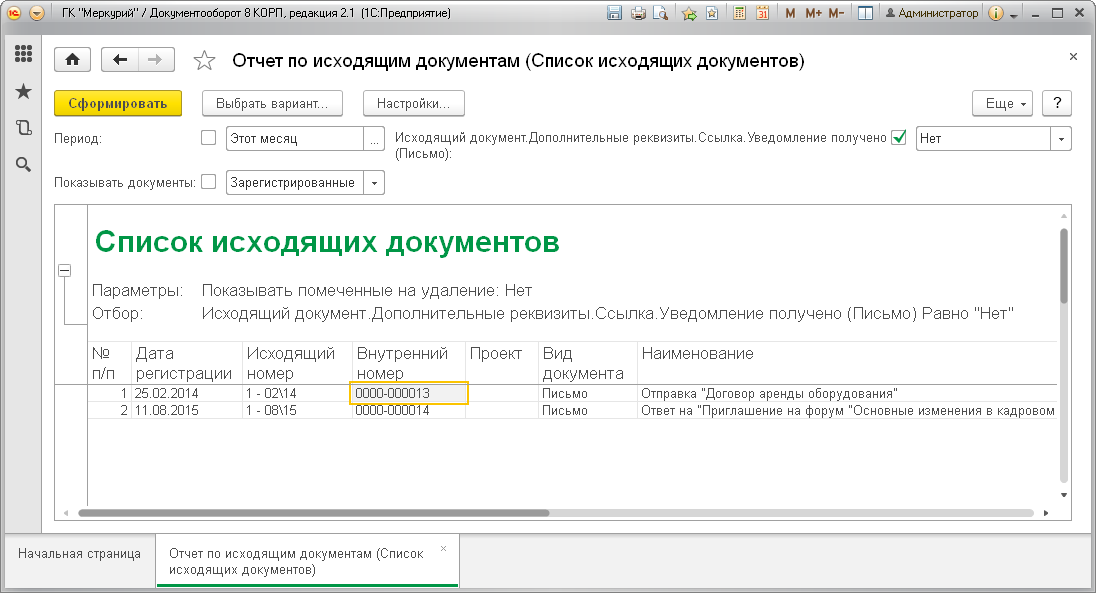Add report to favorites with outline star

point(204,61)
